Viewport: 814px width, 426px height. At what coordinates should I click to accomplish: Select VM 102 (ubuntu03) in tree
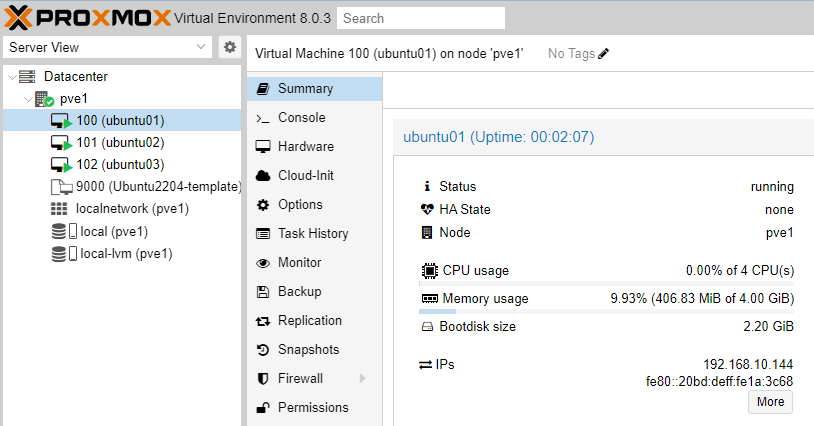(122, 164)
